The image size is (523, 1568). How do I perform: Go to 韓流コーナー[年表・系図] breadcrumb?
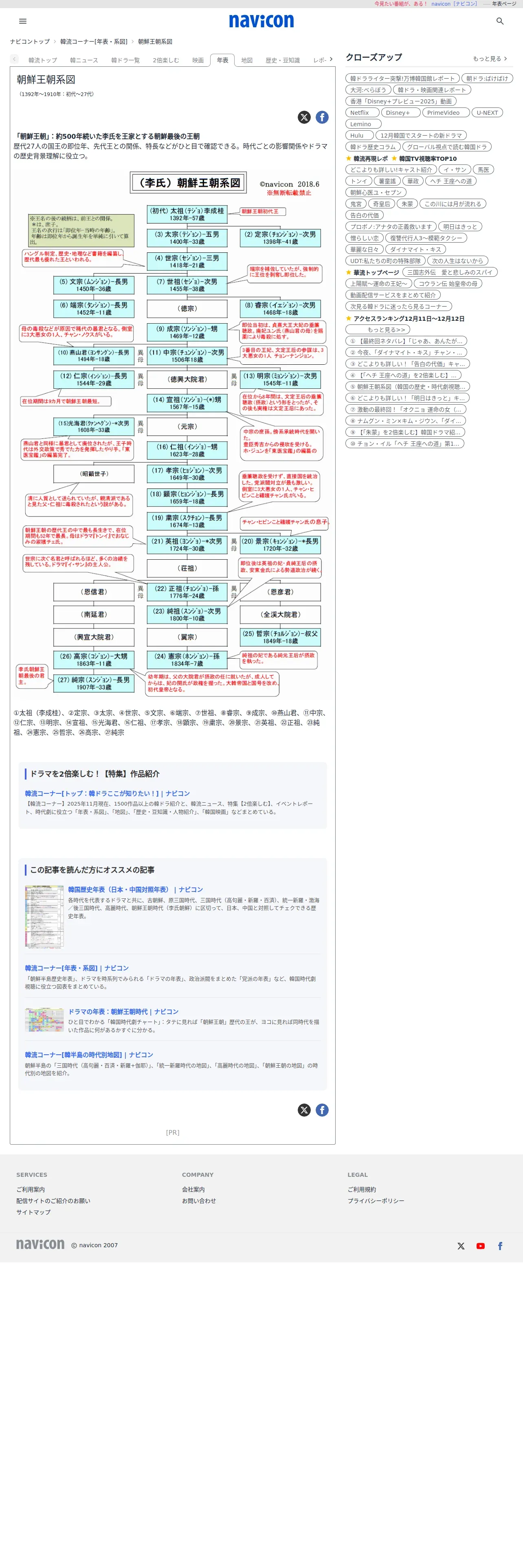[x=94, y=42]
